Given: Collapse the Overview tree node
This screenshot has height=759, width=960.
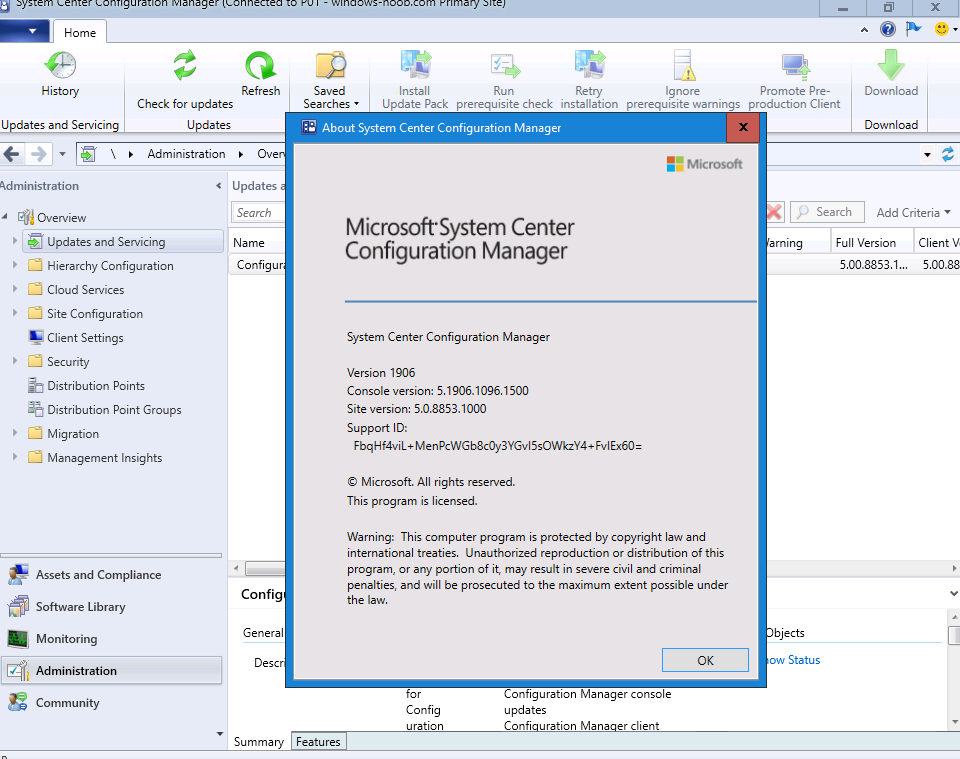Looking at the screenshot, I should (x=5, y=217).
